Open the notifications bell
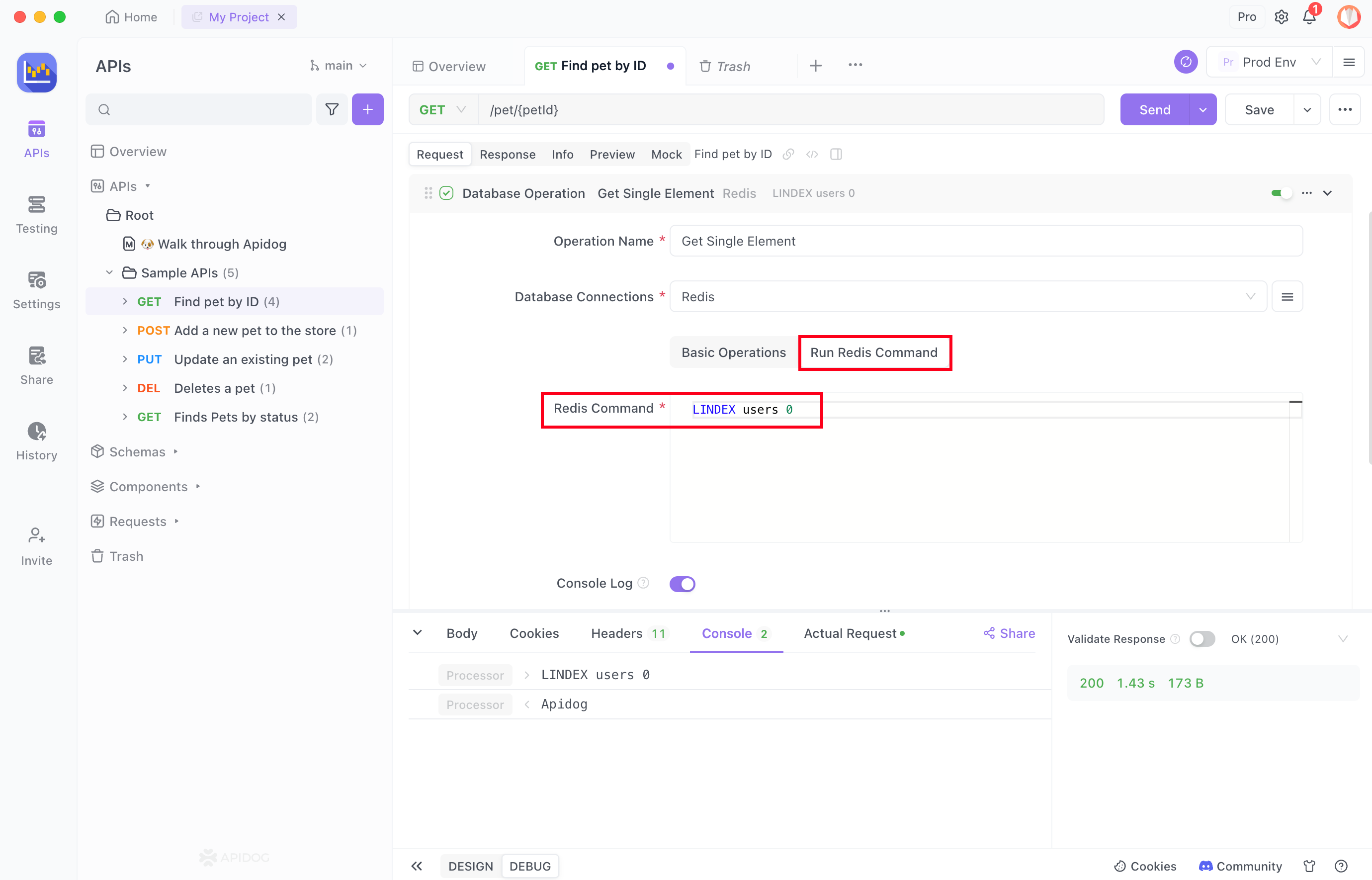 pos(1308,17)
